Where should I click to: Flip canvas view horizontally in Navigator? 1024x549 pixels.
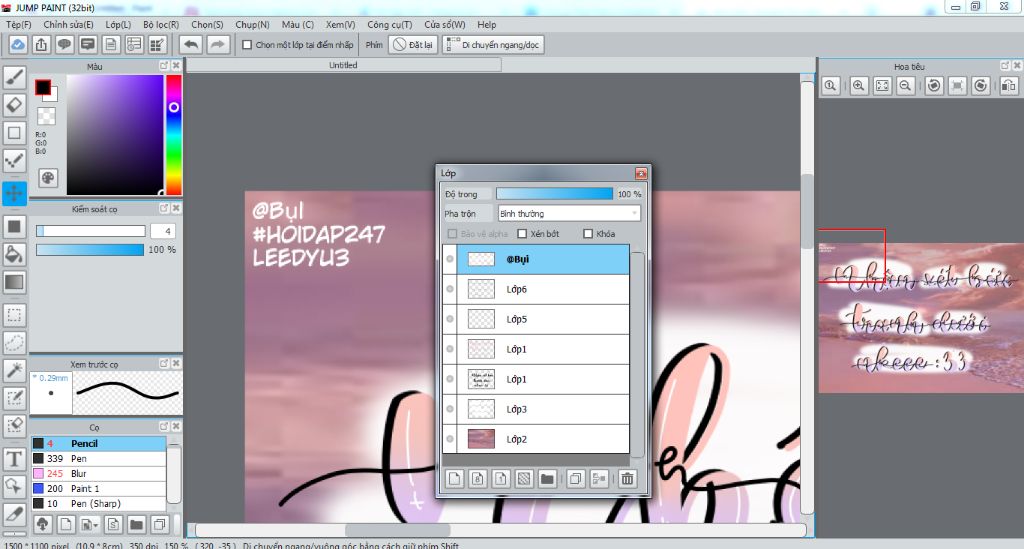pos(1009,86)
